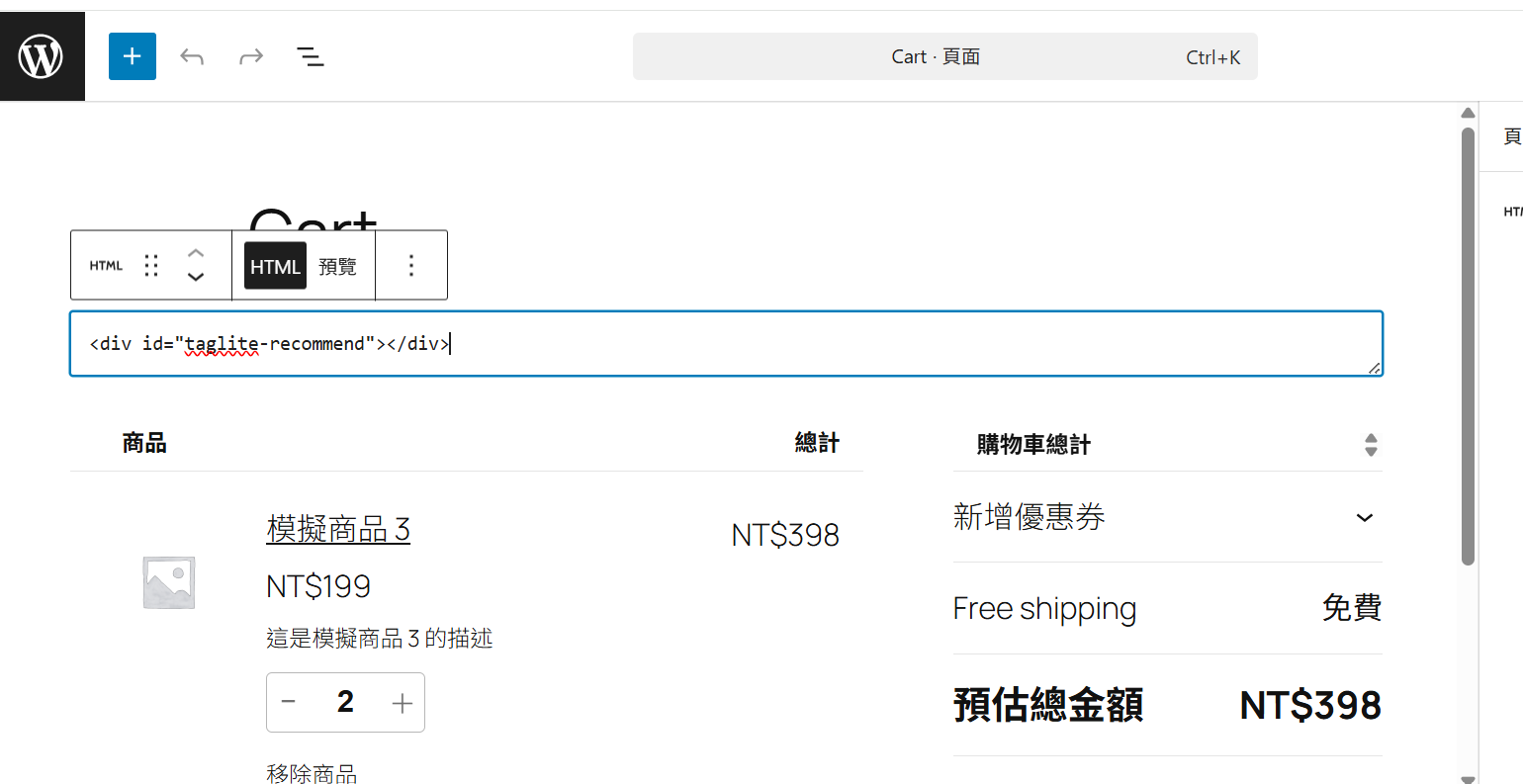Move the HTML block down with the down arrow
This screenshot has width=1523, height=784.
tap(195, 278)
